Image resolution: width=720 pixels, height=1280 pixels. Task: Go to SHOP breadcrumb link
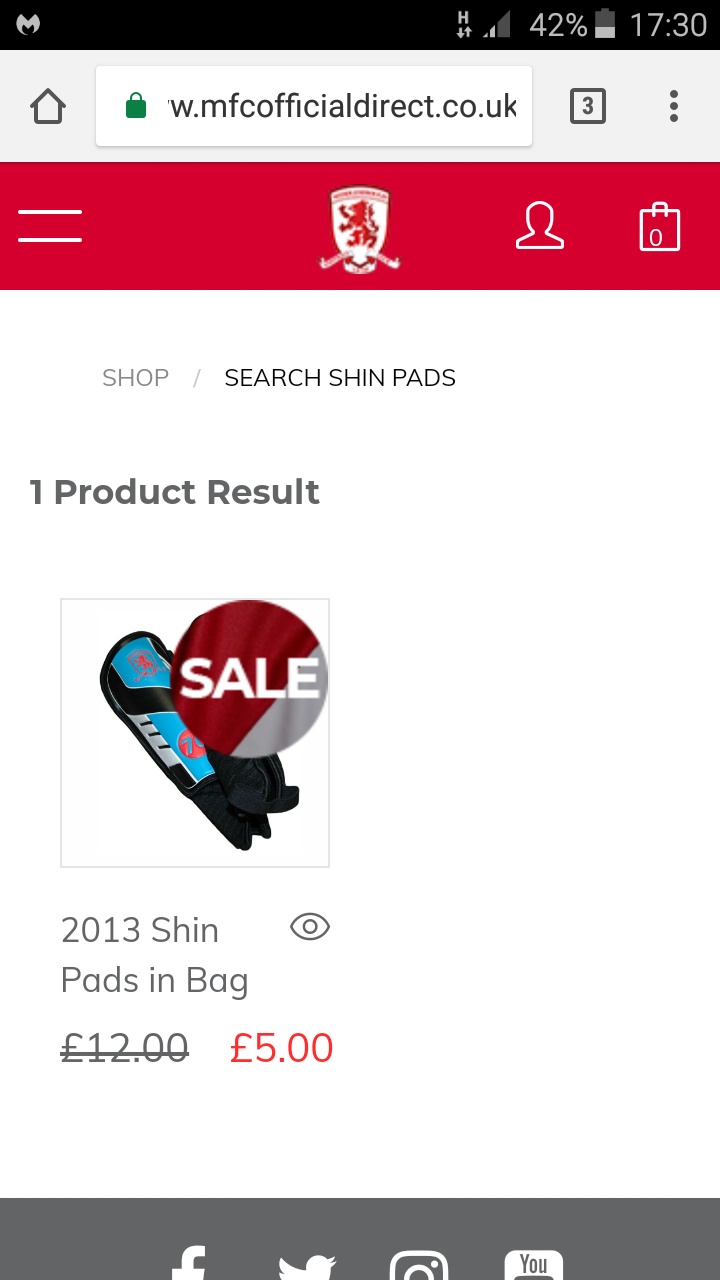[135, 378]
